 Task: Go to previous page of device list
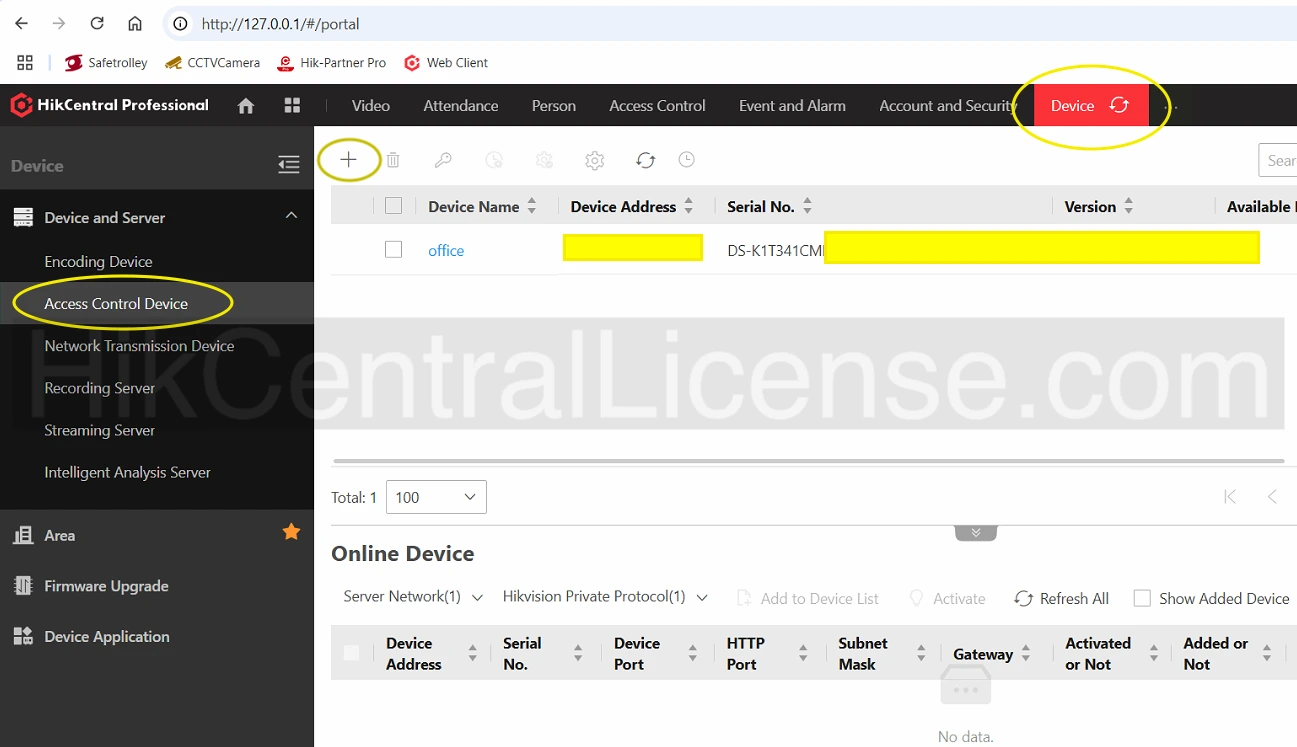(x=1272, y=497)
